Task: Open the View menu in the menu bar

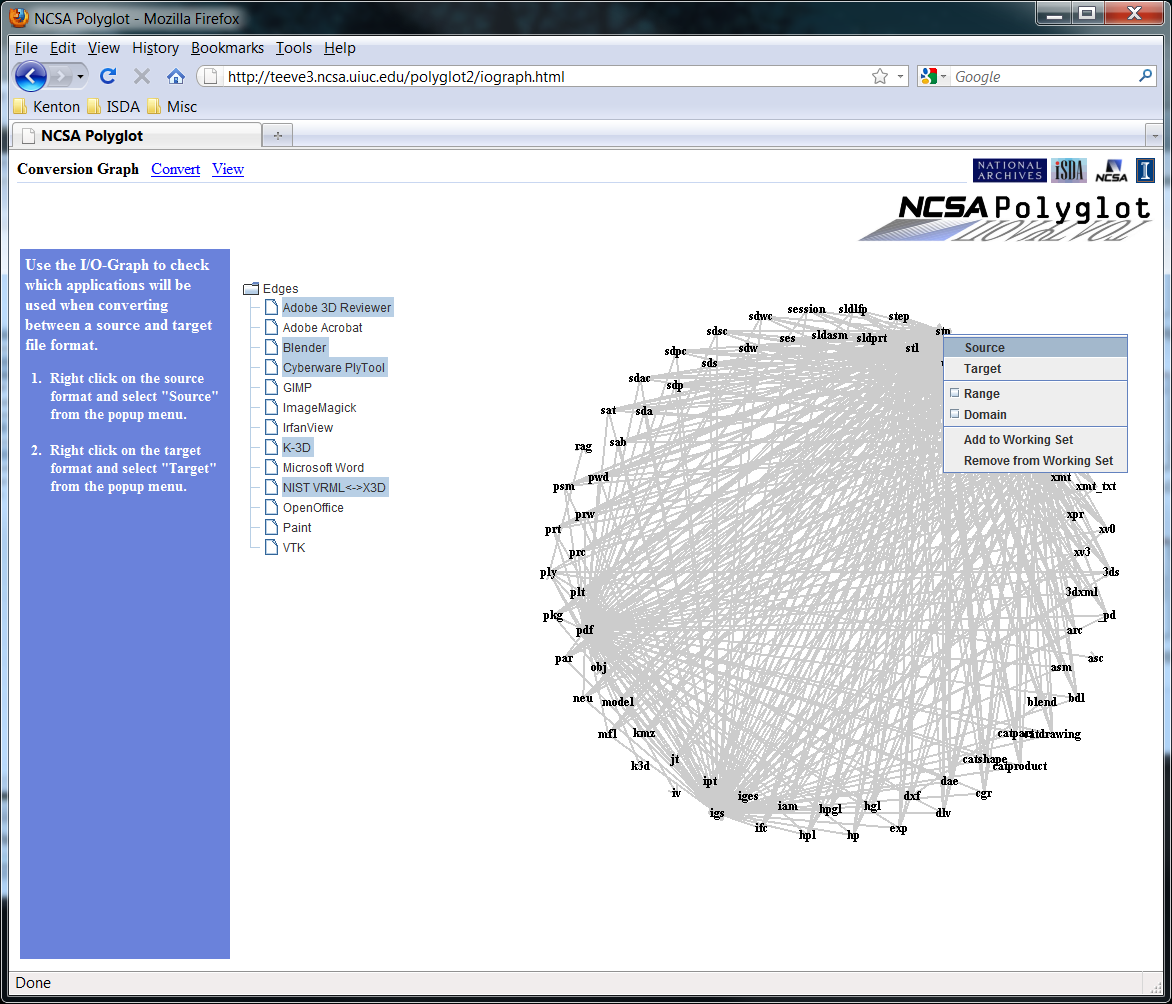Action: 103,48
